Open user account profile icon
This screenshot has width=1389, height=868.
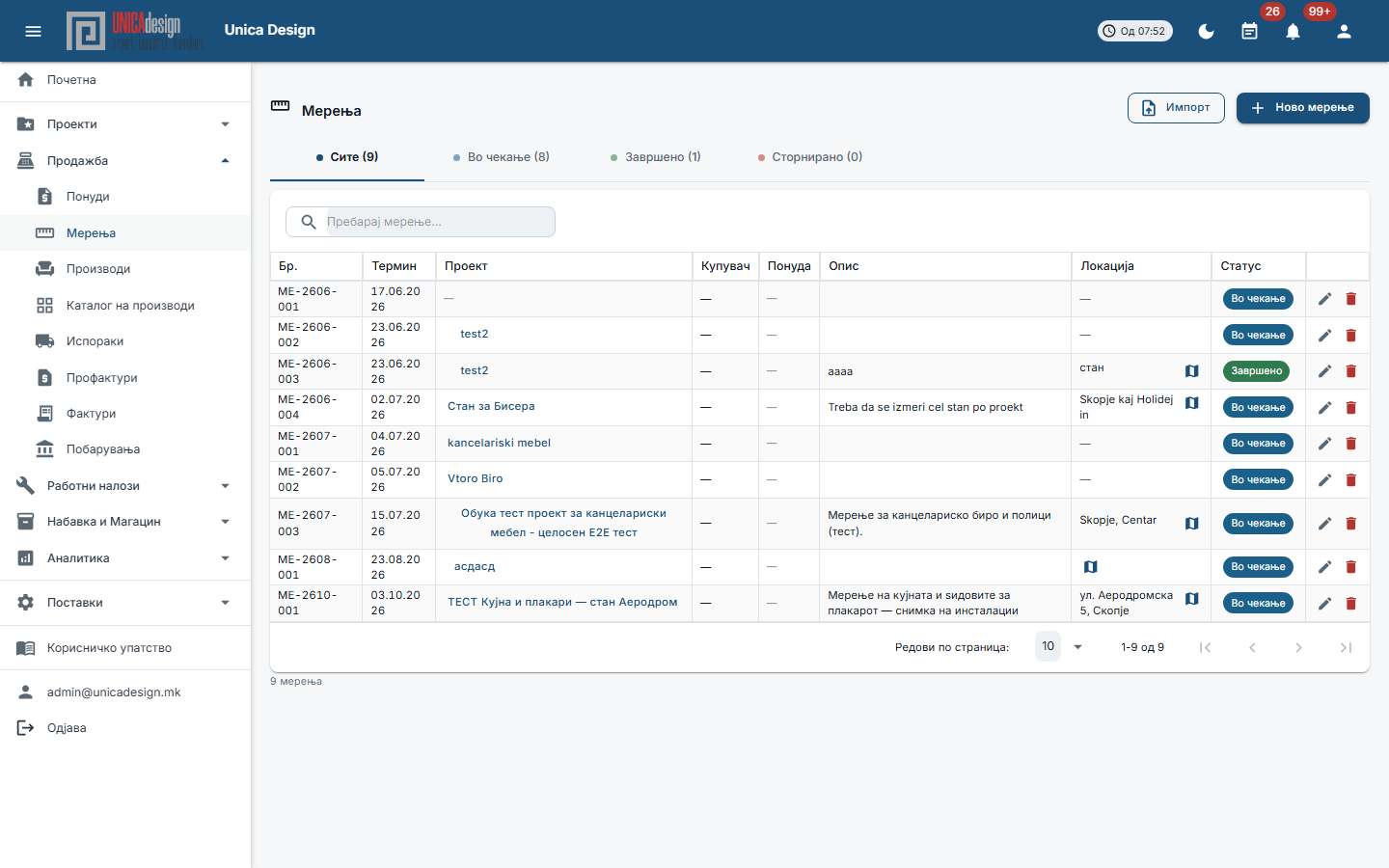[1344, 31]
